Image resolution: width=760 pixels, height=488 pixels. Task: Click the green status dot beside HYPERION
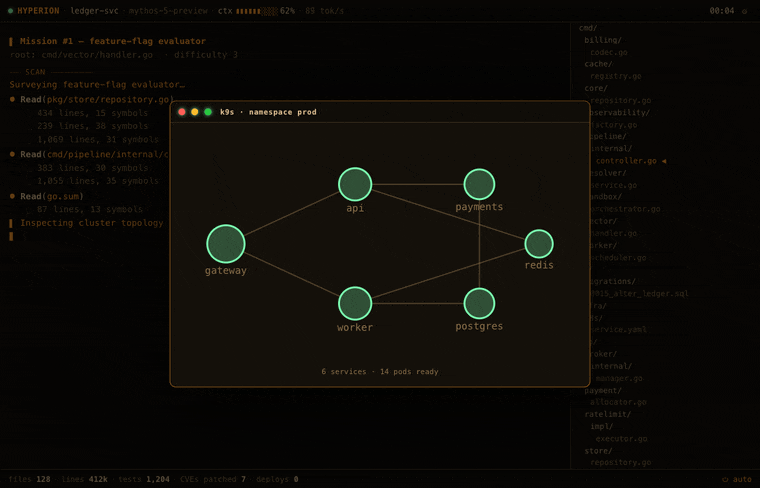pyautogui.click(x=10, y=11)
